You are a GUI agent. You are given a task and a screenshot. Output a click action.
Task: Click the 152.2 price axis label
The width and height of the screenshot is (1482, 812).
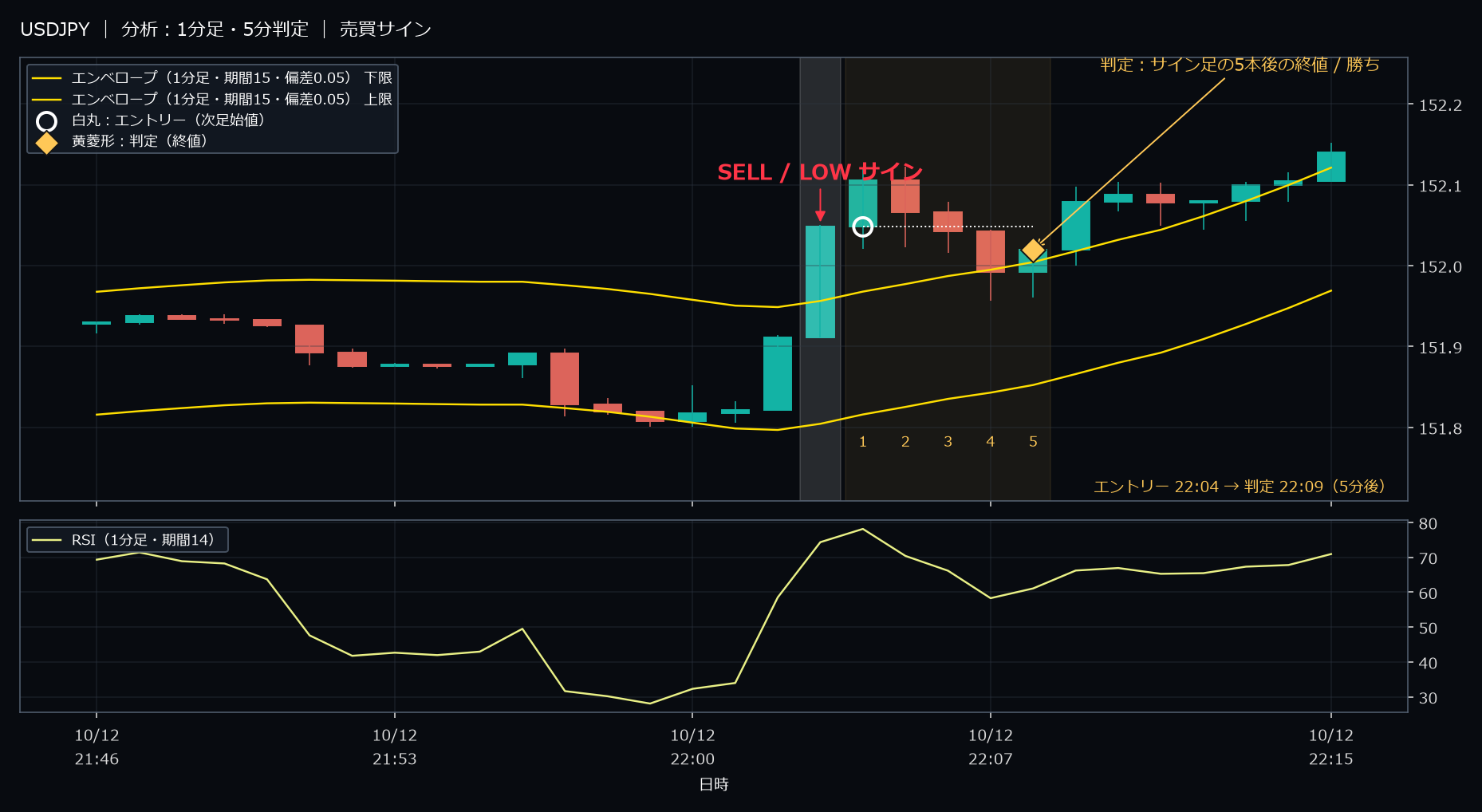click(1440, 105)
